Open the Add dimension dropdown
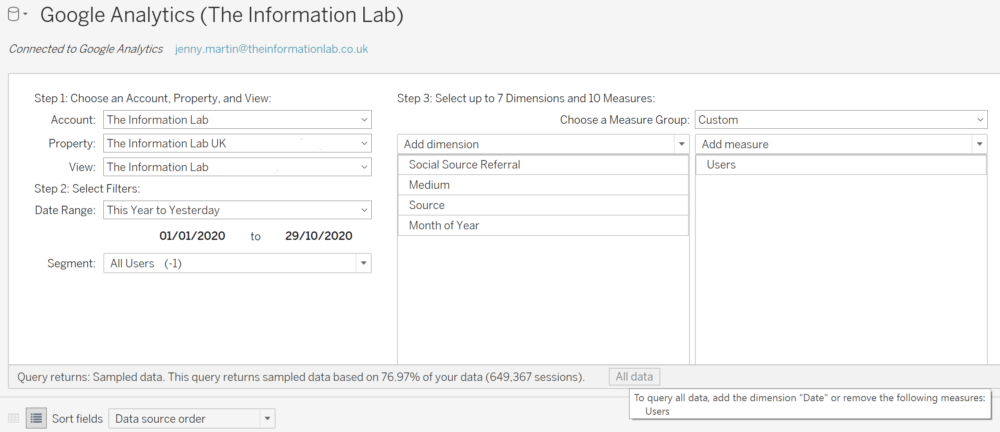Image resolution: width=1000 pixels, height=432 pixels. 543,144
